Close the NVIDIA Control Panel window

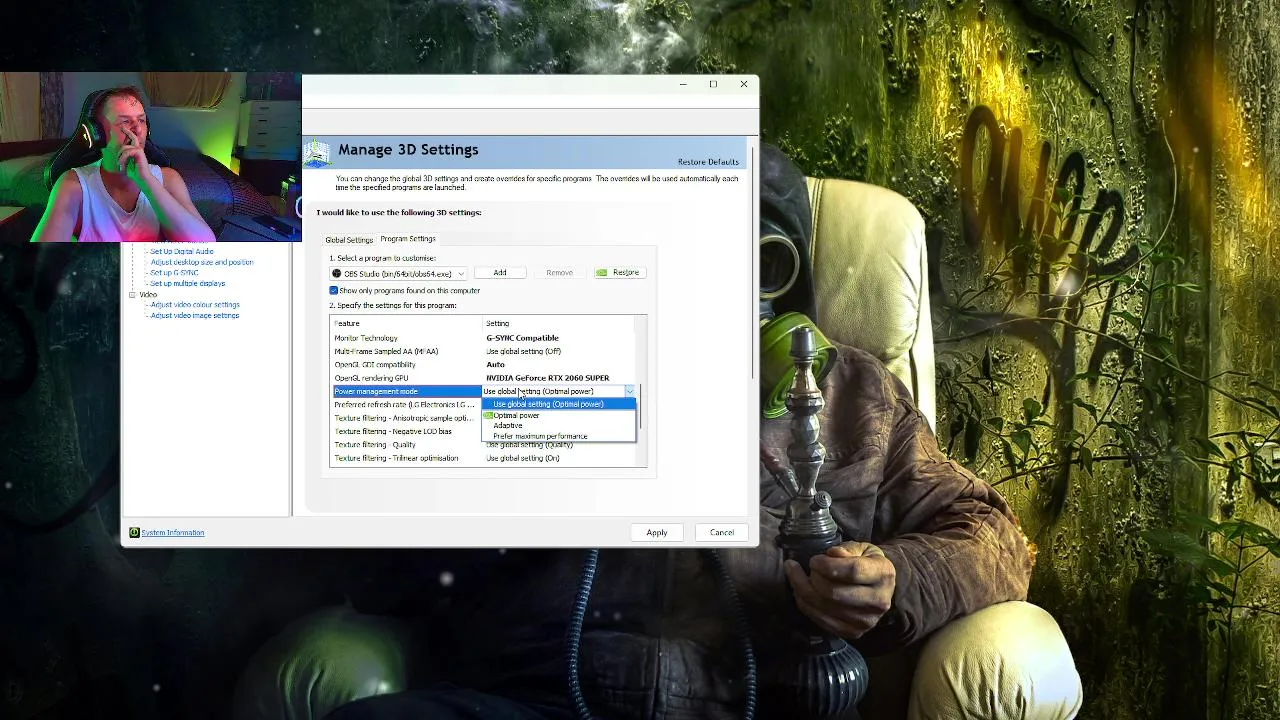[x=744, y=84]
